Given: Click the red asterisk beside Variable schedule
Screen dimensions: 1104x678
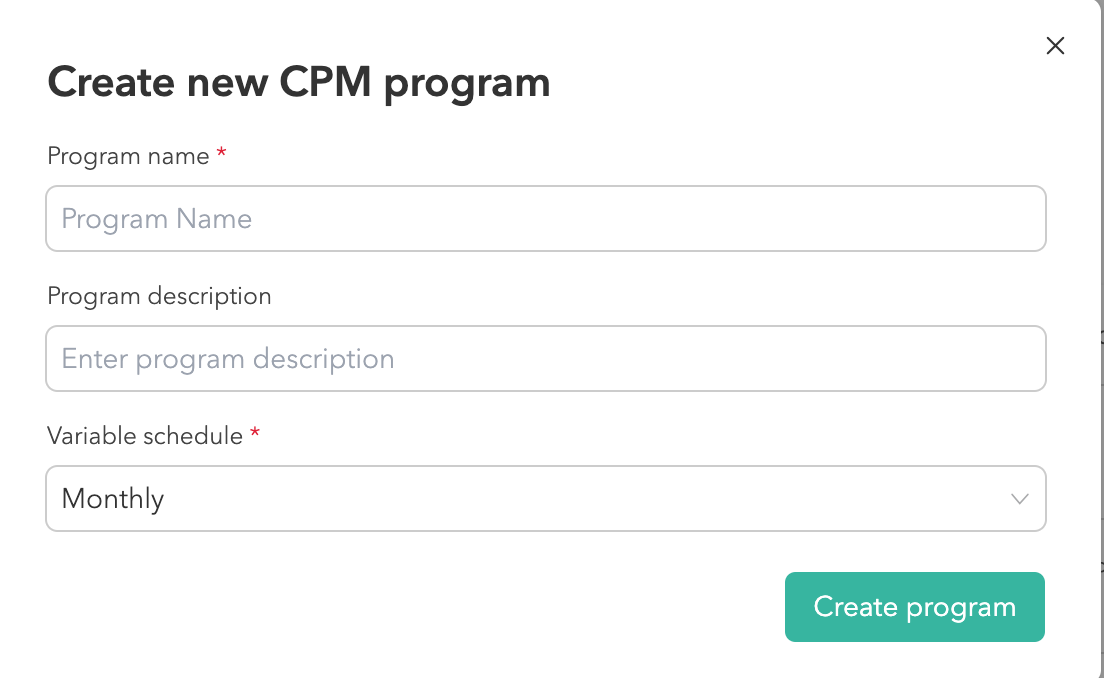Looking at the screenshot, I should 255,434.
